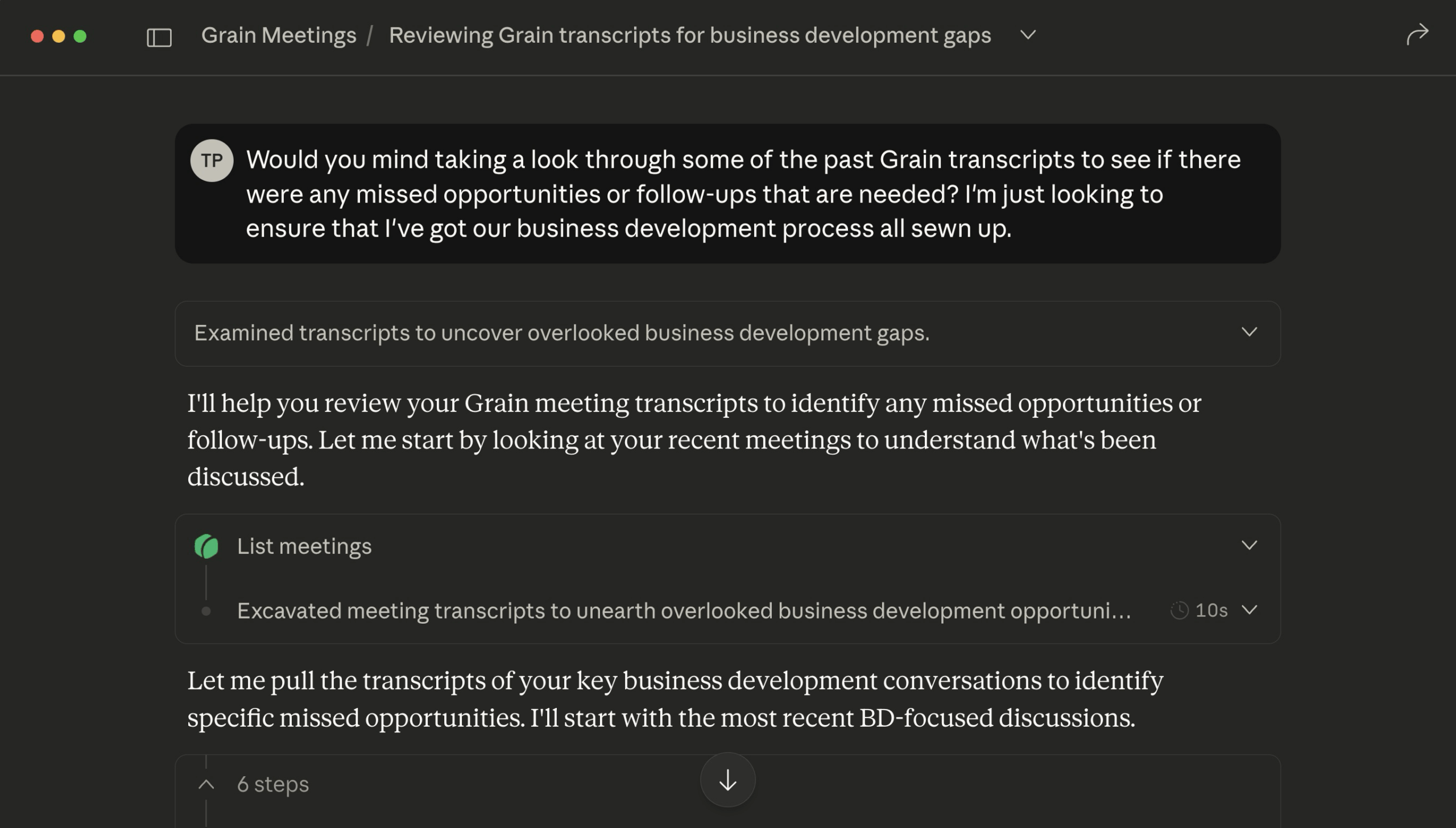
Task: Click the 10s duration label
Action: point(1211,611)
